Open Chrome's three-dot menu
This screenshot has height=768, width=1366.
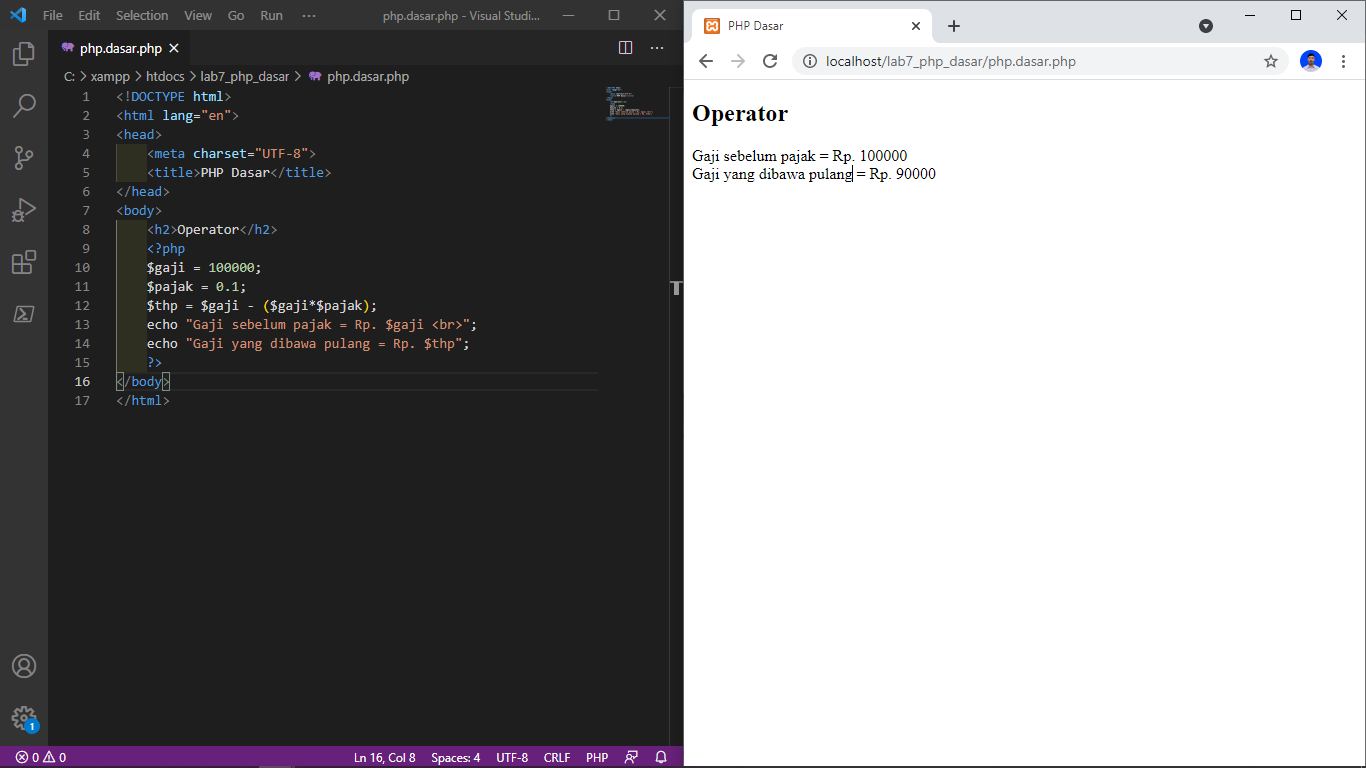pyautogui.click(x=1344, y=61)
